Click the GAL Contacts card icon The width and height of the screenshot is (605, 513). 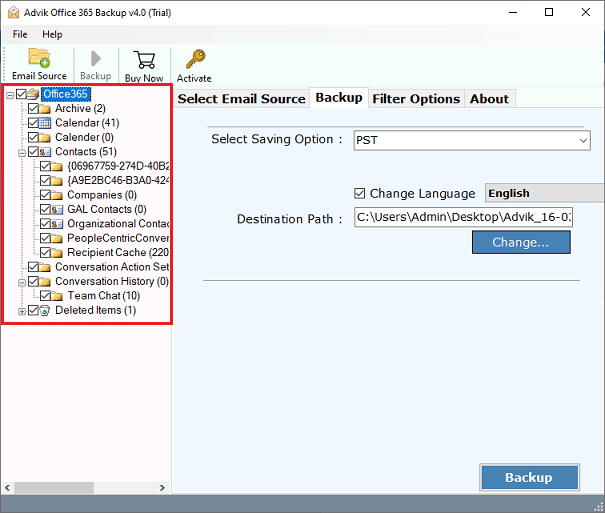[x=57, y=209]
